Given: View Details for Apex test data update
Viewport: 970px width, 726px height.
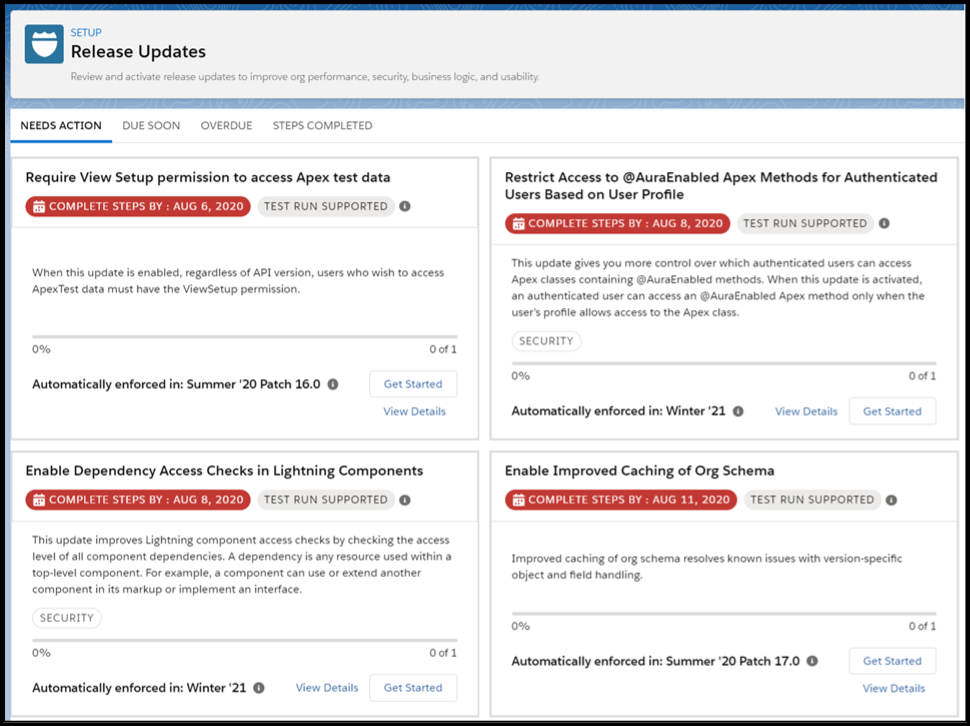Looking at the screenshot, I should (414, 411).
